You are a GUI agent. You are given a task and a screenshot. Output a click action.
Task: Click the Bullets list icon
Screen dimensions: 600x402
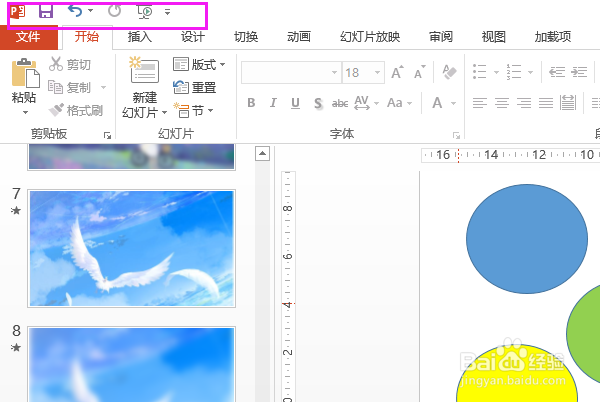pos(479,72)
